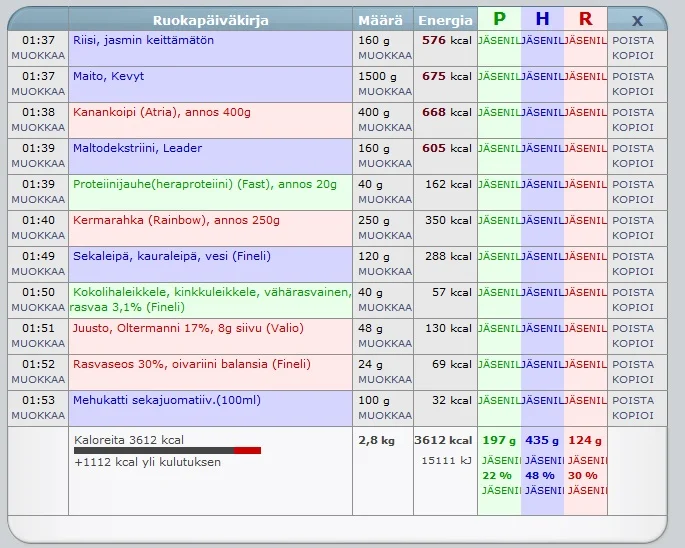Click the red R fat column header

pyautogui.click(x=585, y=19)
